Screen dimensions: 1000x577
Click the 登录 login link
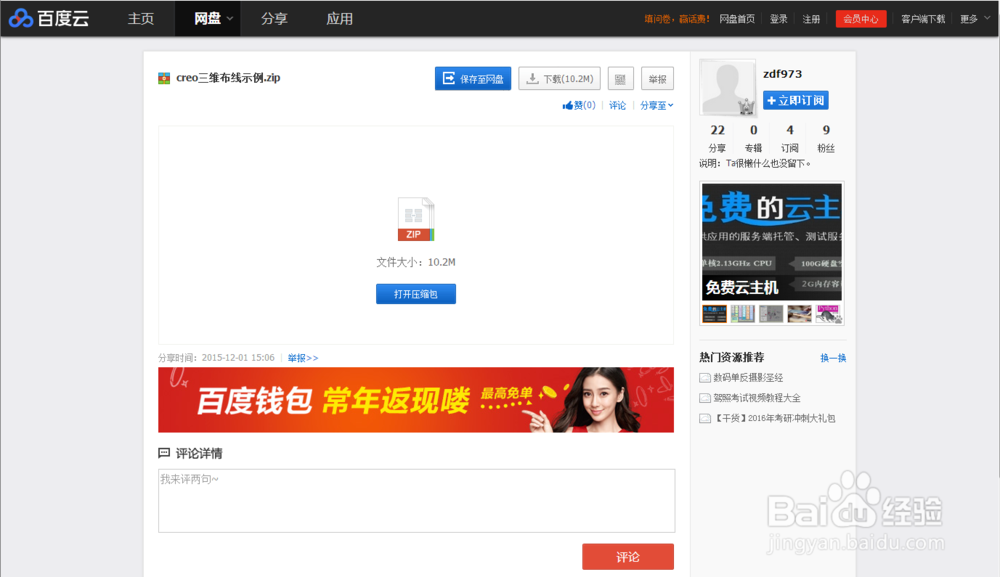[x=778, y=19]
